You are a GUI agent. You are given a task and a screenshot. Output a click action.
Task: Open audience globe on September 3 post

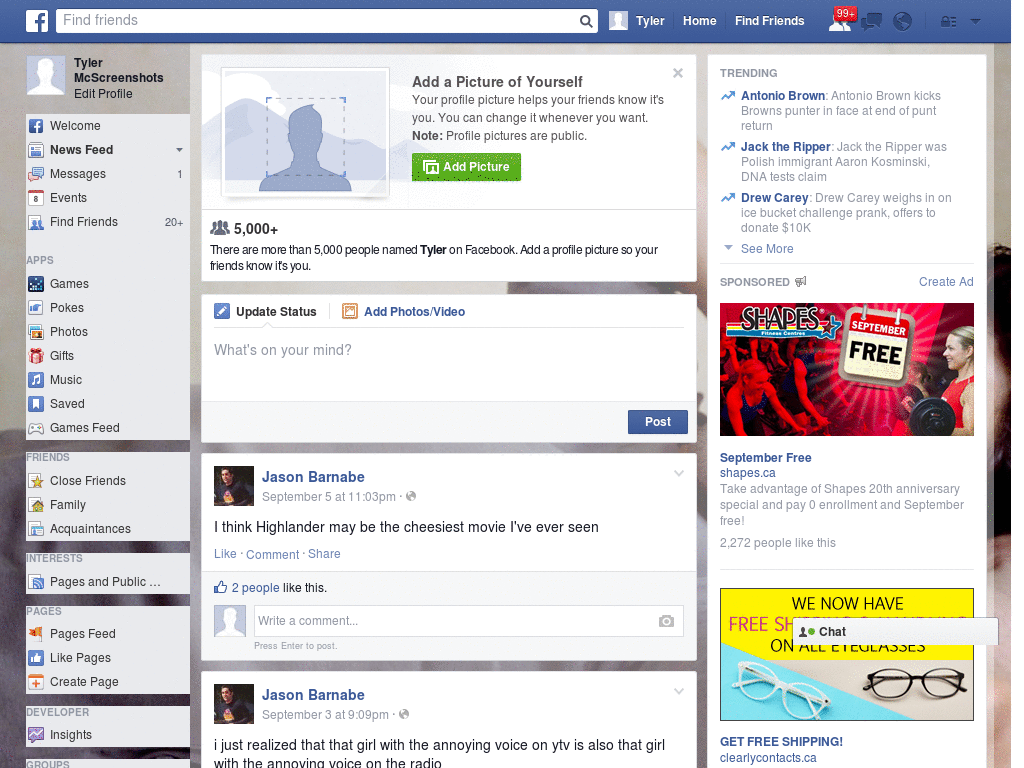click(404, 714)
